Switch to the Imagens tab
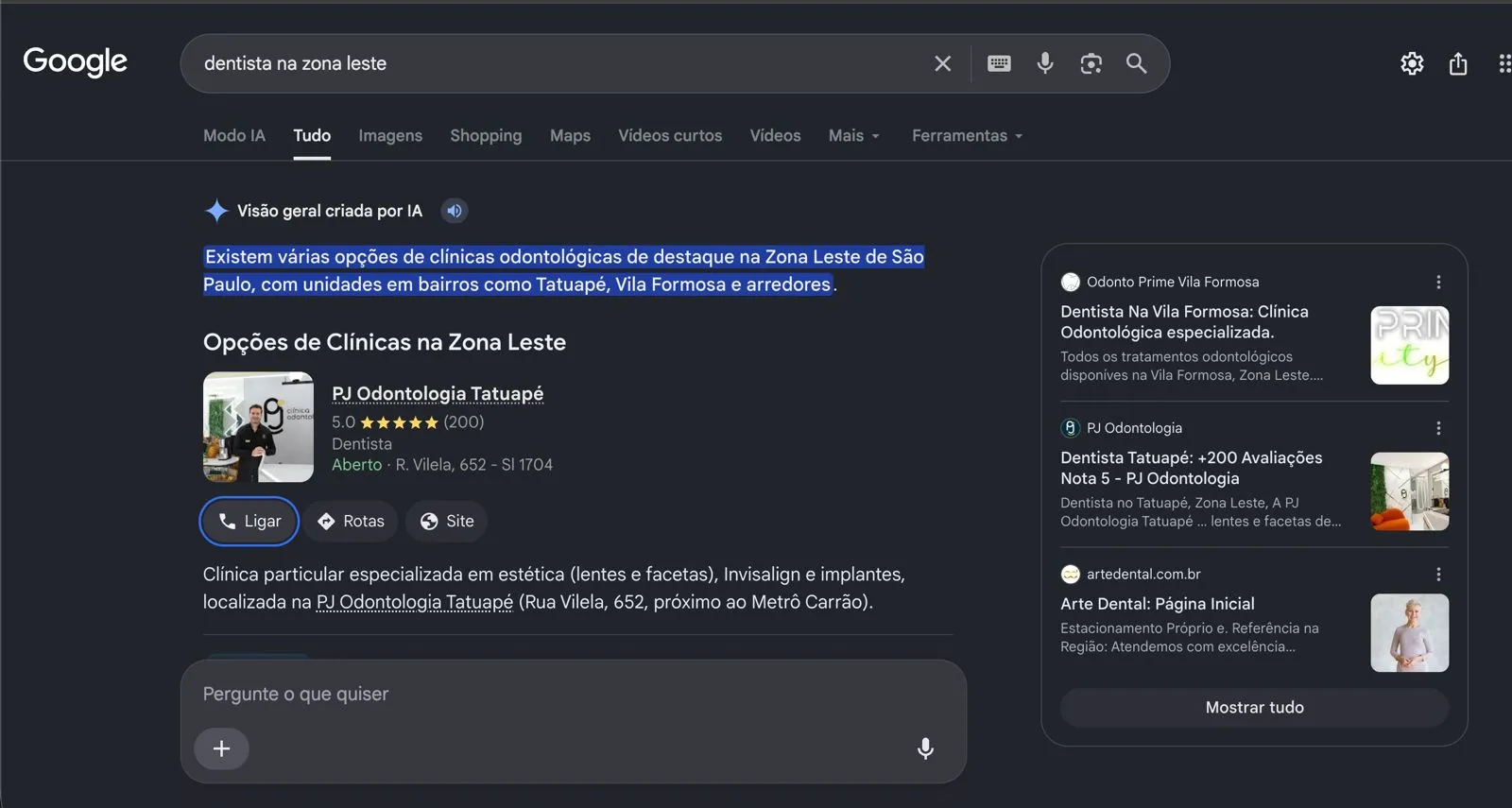This screenshot has width=1512, height=808. tap(390, 135)
